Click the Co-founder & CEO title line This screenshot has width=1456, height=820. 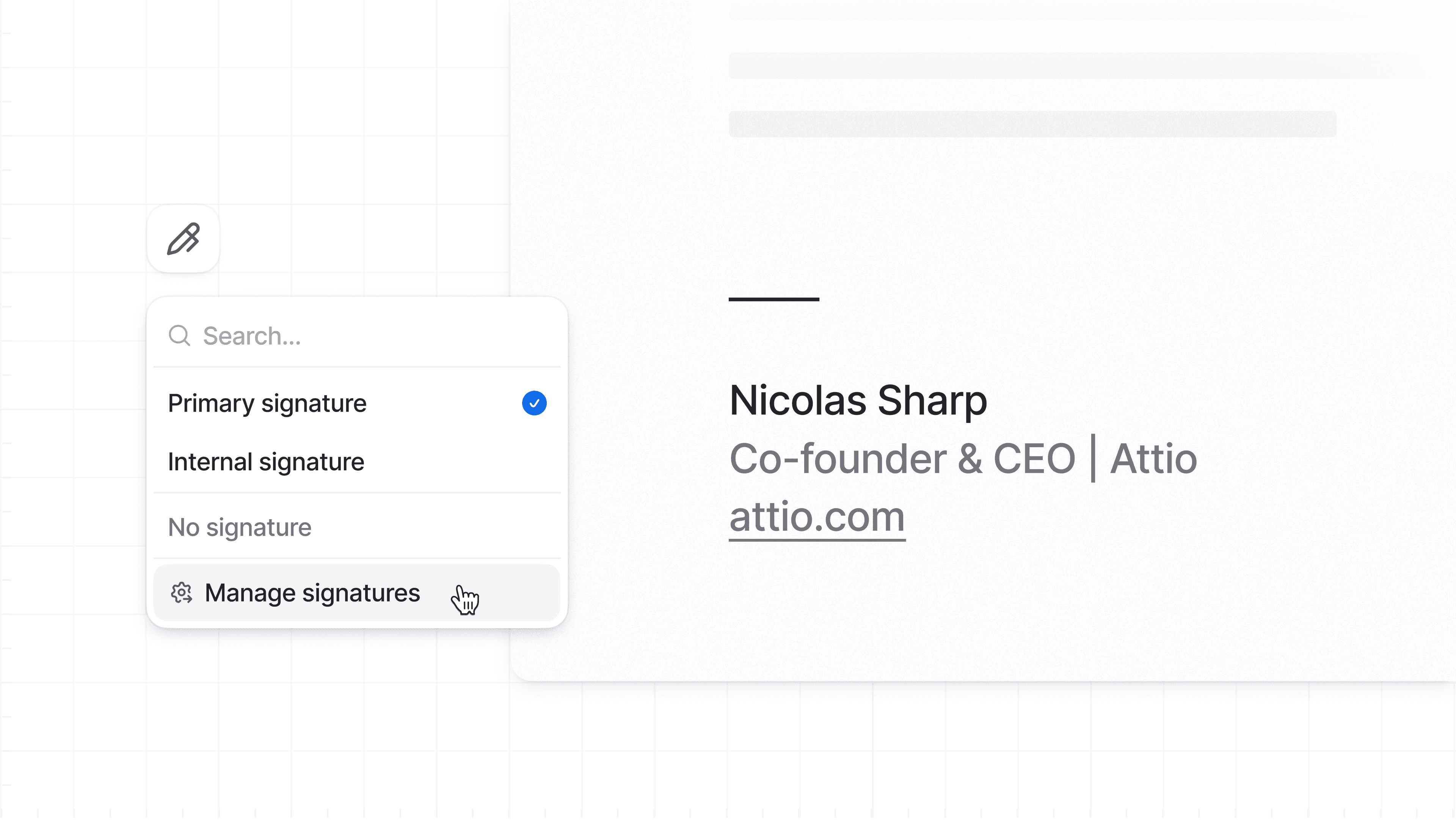tap(902, 458)
